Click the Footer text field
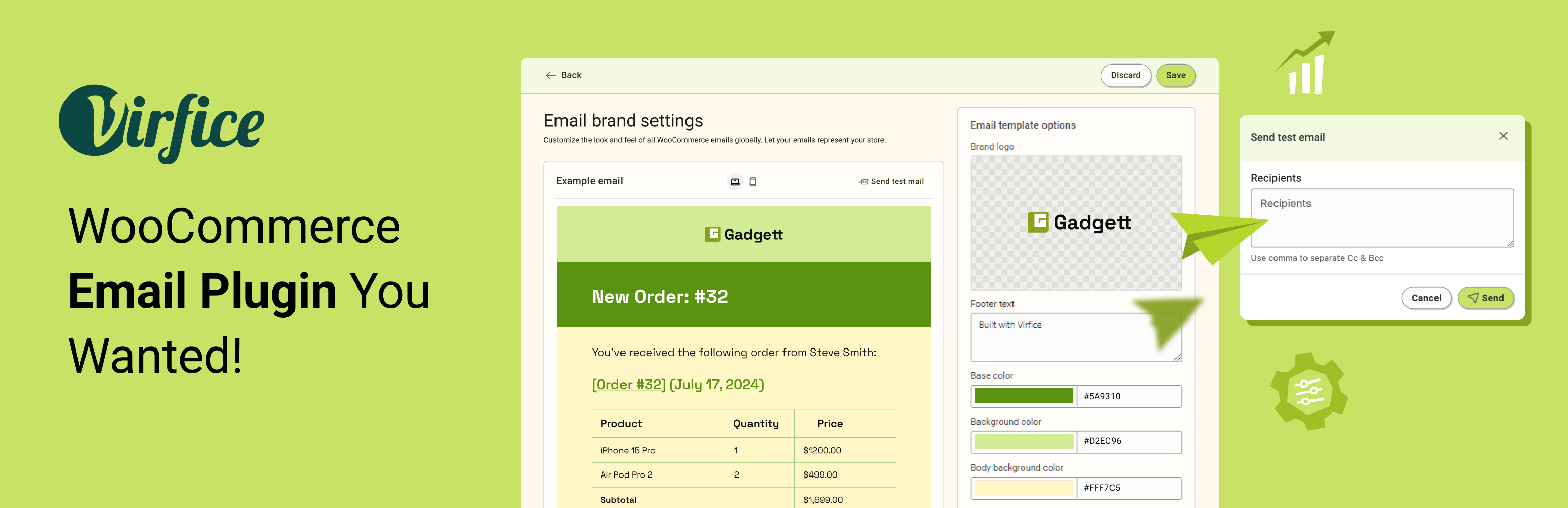Screen dimensions: 1568x508 coord(1075,337)
